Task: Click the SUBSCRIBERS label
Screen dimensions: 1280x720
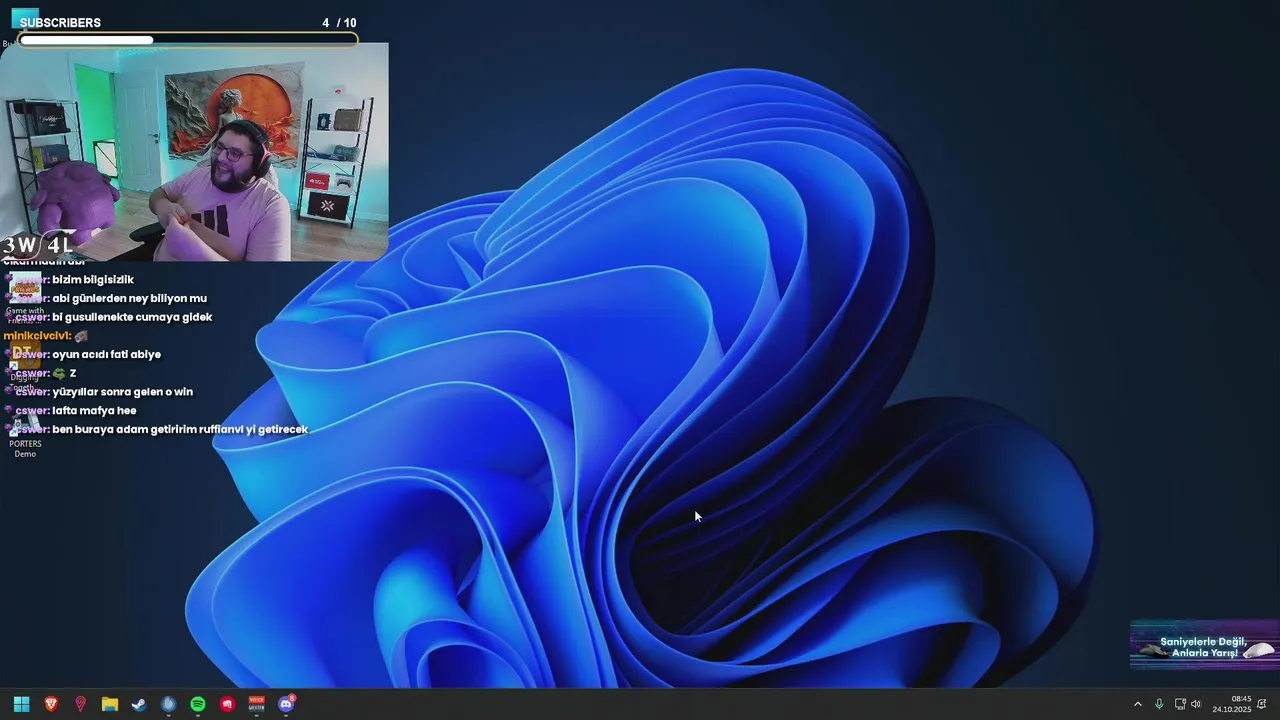Action: pyautogui.click(x=60, y=23)
